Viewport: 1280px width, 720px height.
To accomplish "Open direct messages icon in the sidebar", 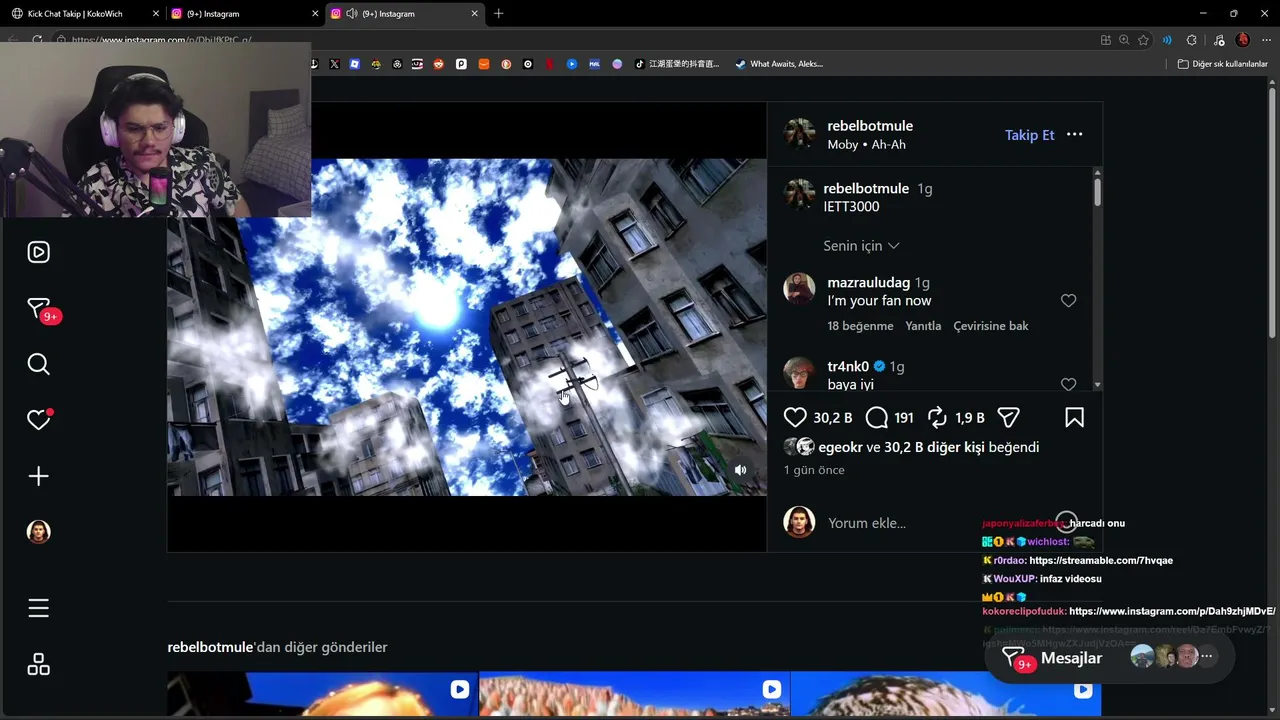I will (38, 309).
